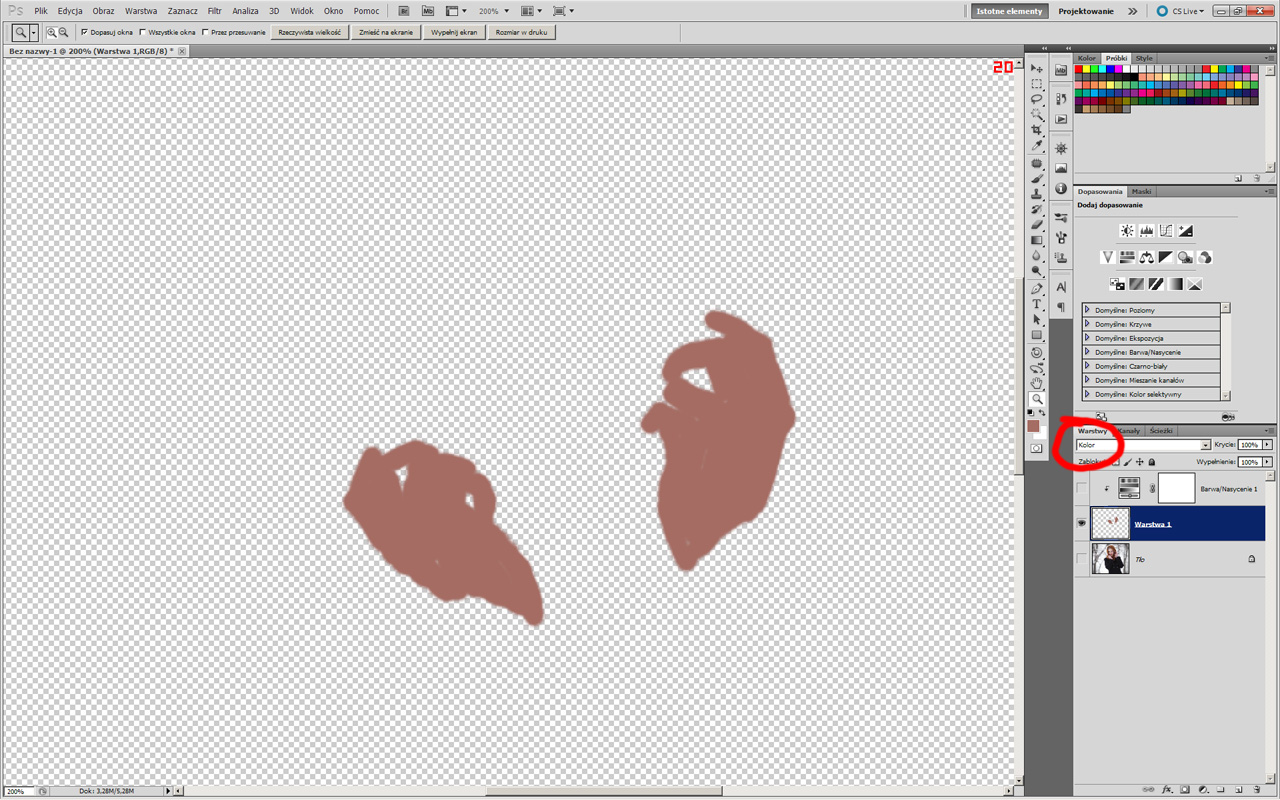Select the Lasso tool
This screenshot has width=1280, height=800.
(x=1037, y=99)
